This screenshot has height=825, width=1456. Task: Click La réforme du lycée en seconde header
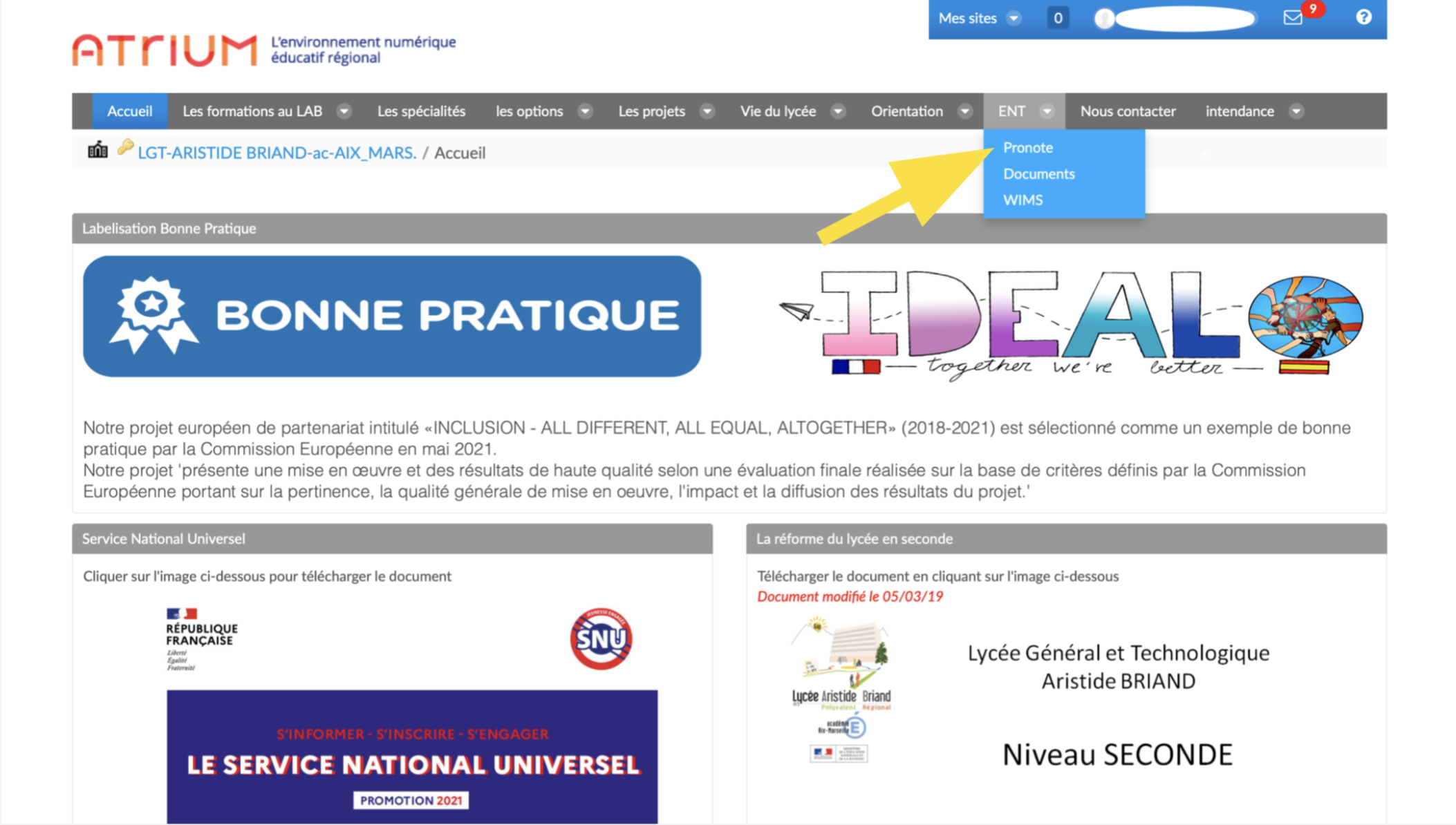click(x=1066, y=539)
